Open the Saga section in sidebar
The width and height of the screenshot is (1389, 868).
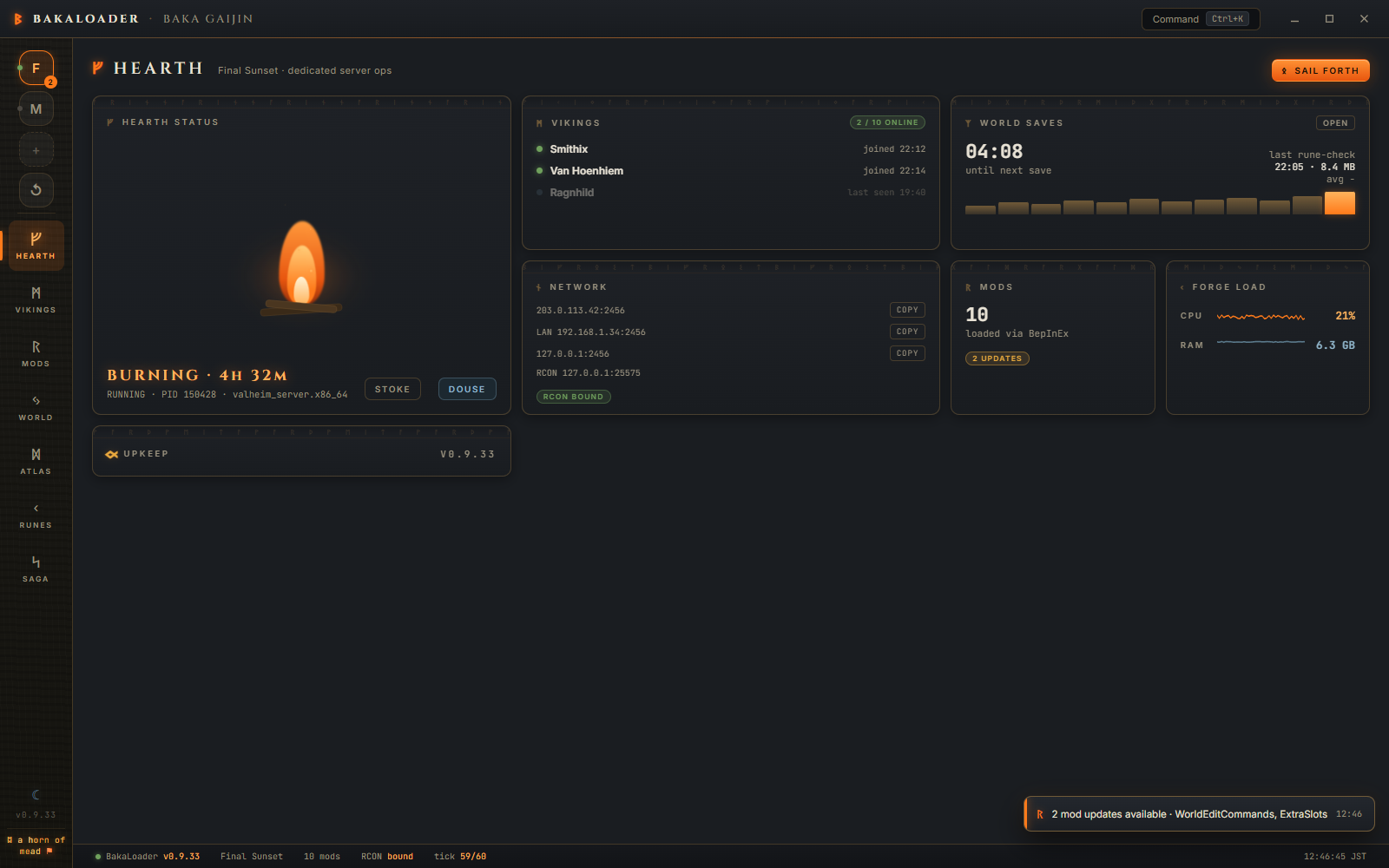click(x=36, y=569)
